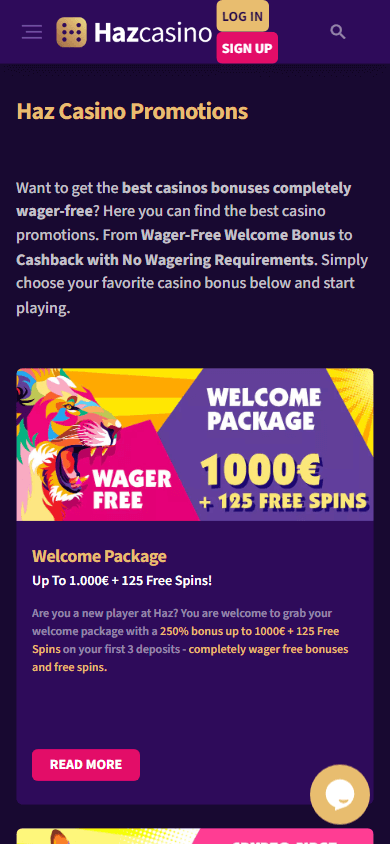This screenshot has height=844, width=390.
Task: Click the Hazcasino wordmark text
Action: click(x=153, y=33)
